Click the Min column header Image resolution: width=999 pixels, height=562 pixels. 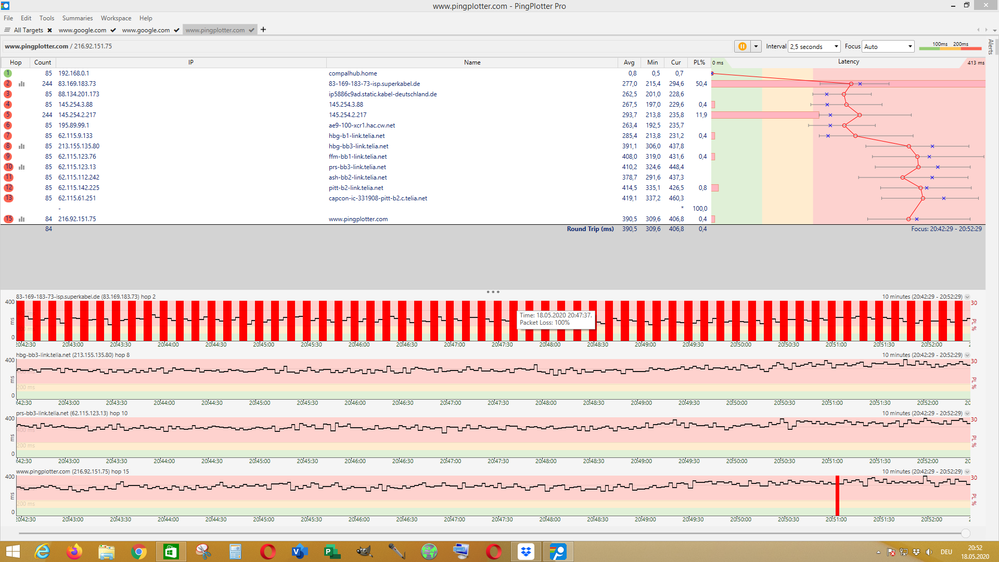[x=652, y=62]
